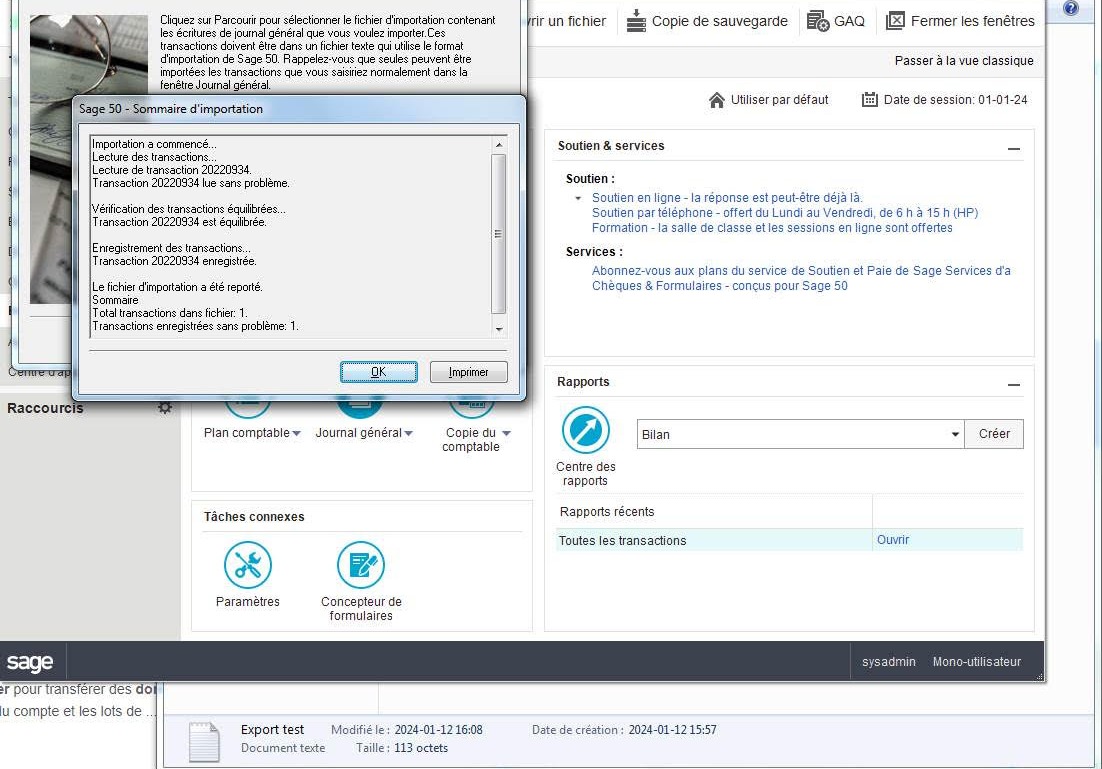The height and width of the screenshot is (769, 1102).
Task: Open the Soutien en ligne link
Action: point(727,198)
